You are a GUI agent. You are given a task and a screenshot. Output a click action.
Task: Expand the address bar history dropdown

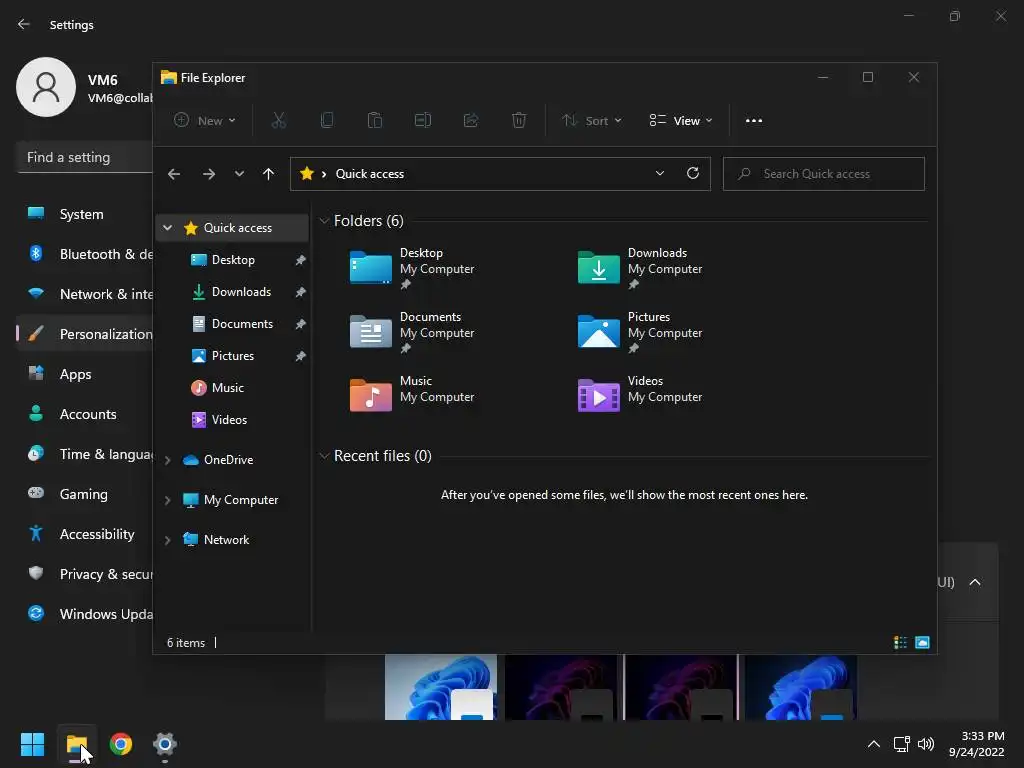tap(660, 173)
